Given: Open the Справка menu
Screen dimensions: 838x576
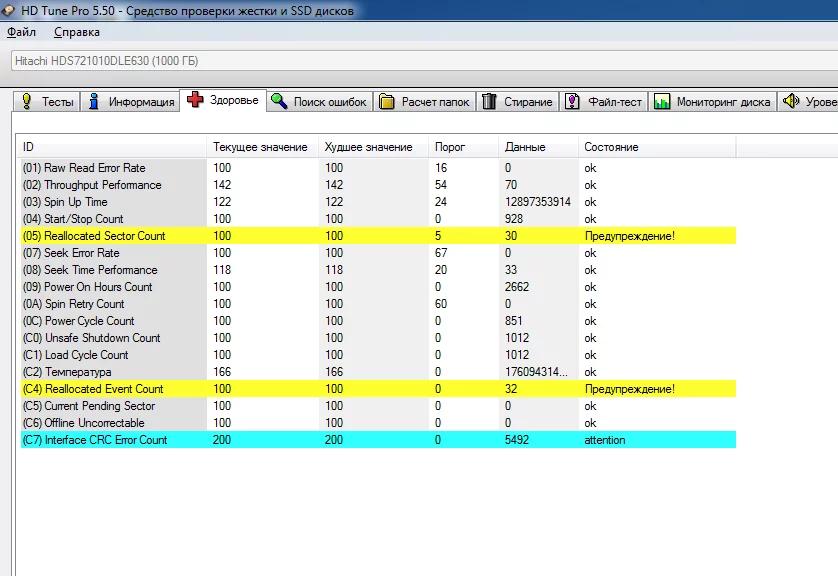Looking at the screenshot, I should [x=77, y=31].
